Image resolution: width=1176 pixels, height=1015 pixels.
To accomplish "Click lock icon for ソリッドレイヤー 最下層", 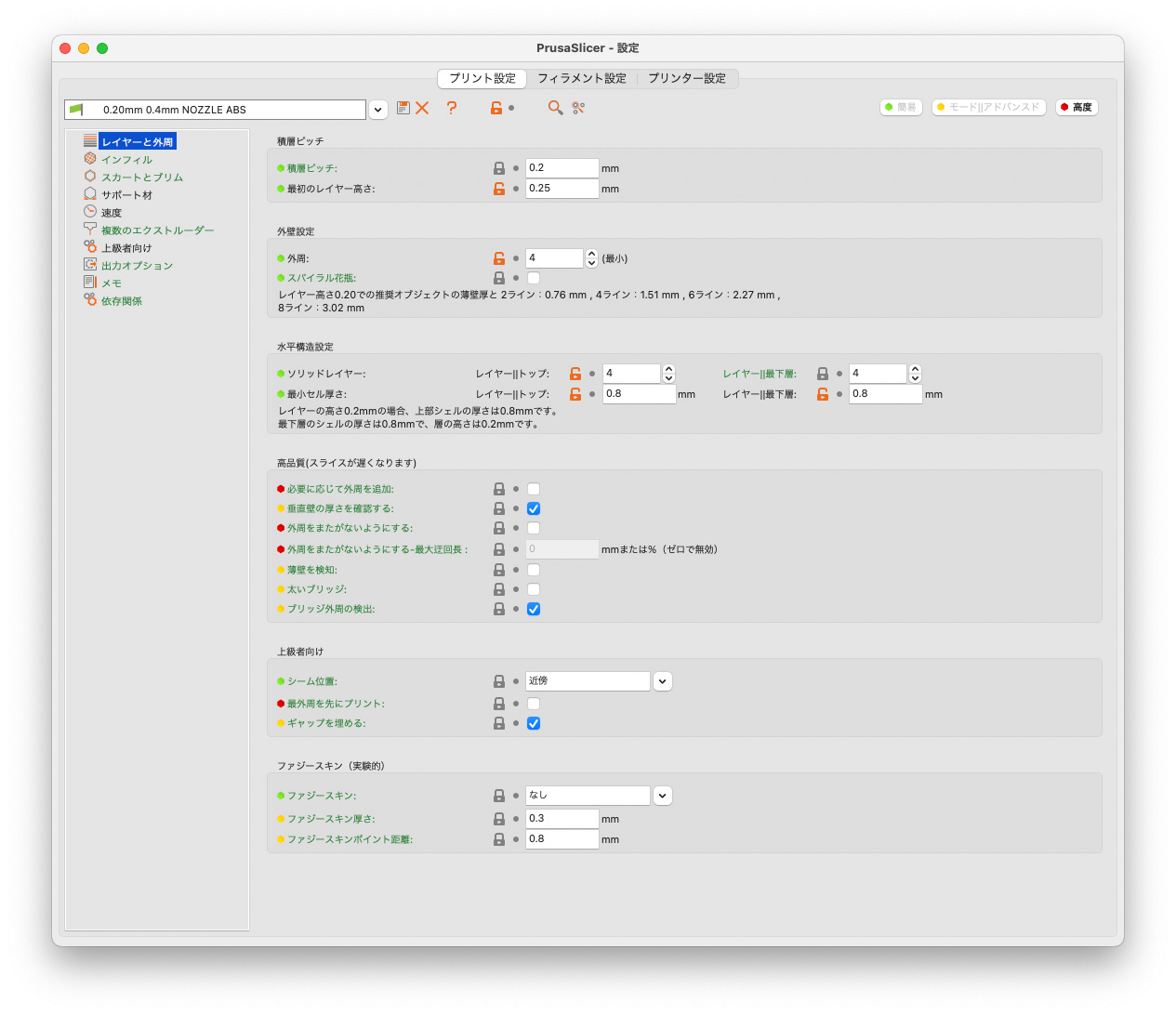I will (x=823, y=374).
